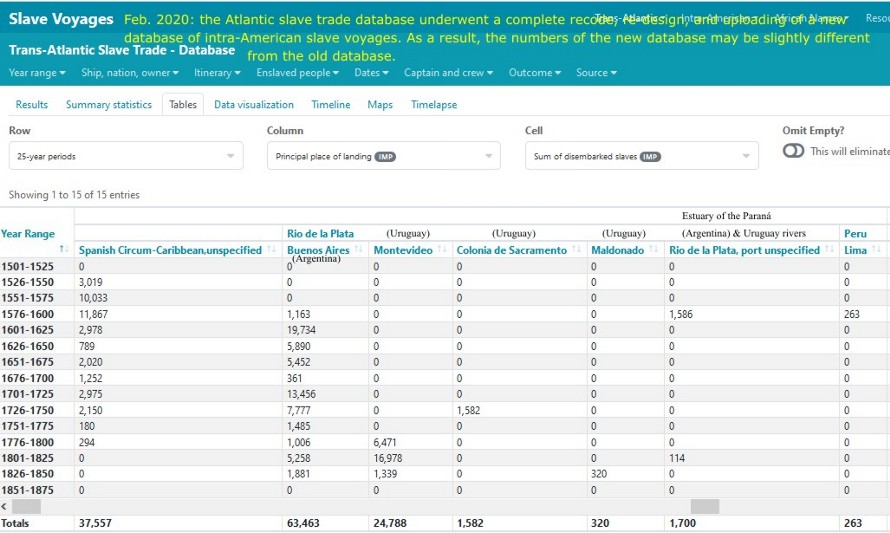Click IMP badge in Cell selector
The width and height of the screenshot is (890, 533).
650,157
